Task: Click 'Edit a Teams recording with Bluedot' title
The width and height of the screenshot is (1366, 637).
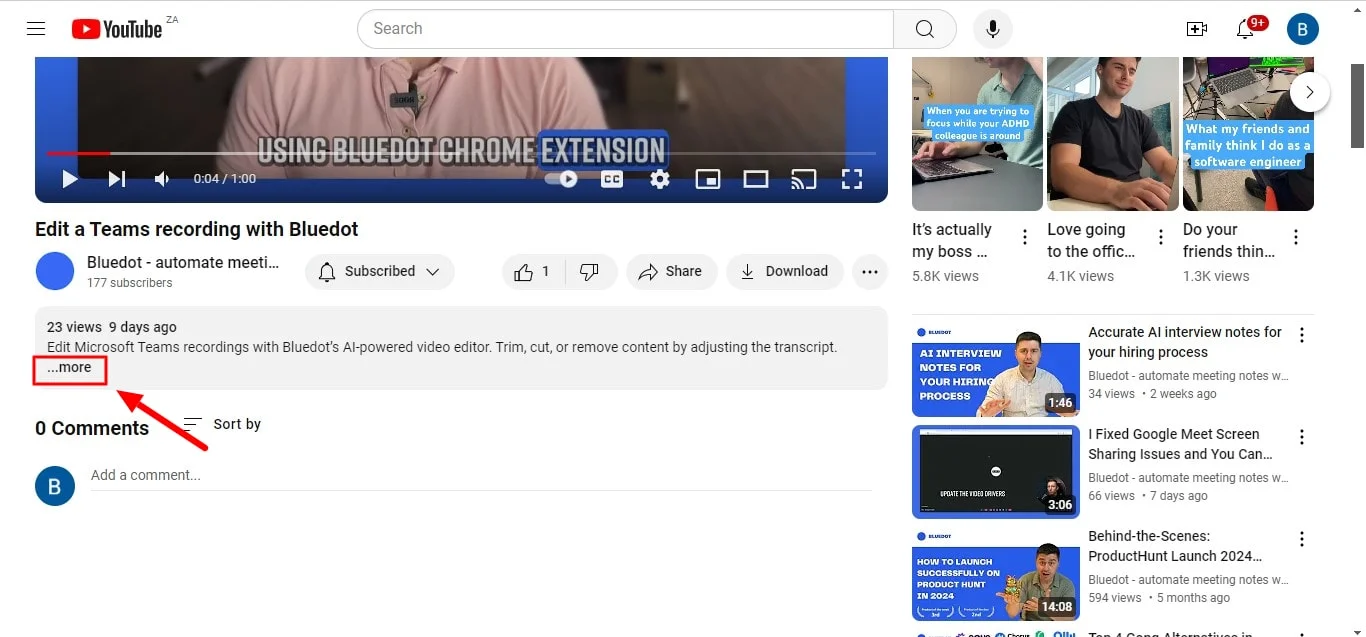Action: pos(197,229)
